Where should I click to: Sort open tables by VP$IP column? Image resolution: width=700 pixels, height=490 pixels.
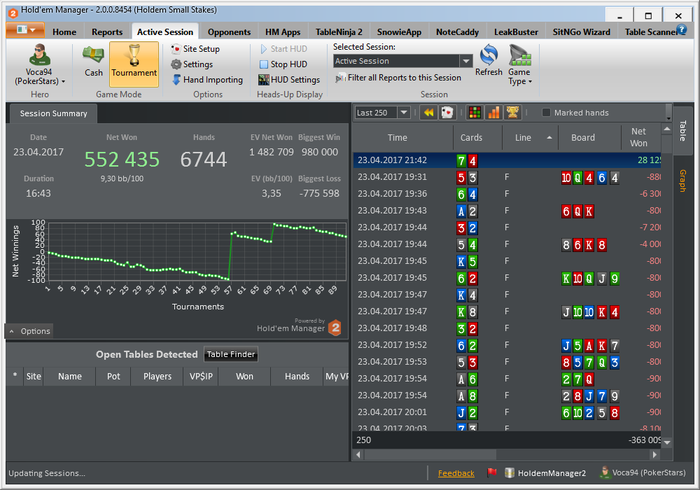point(201,376)
